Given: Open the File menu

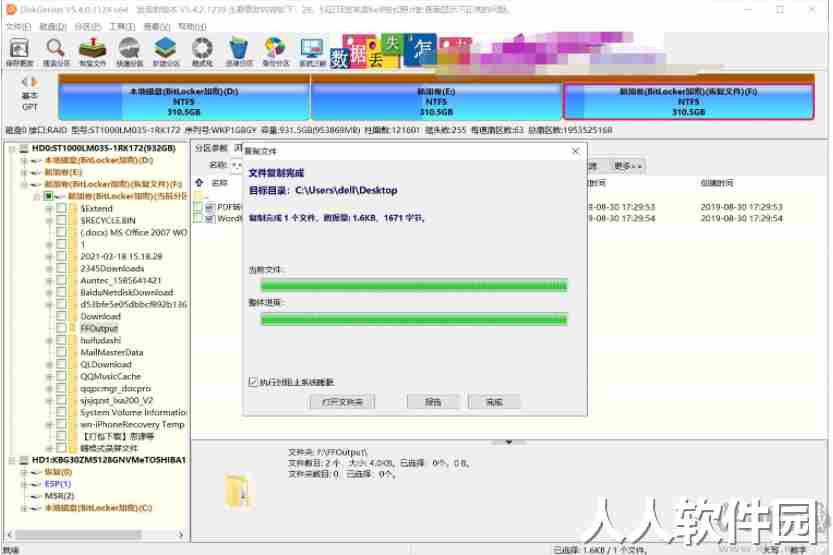Looking at the screenshot, I should [x=18, y=26].
